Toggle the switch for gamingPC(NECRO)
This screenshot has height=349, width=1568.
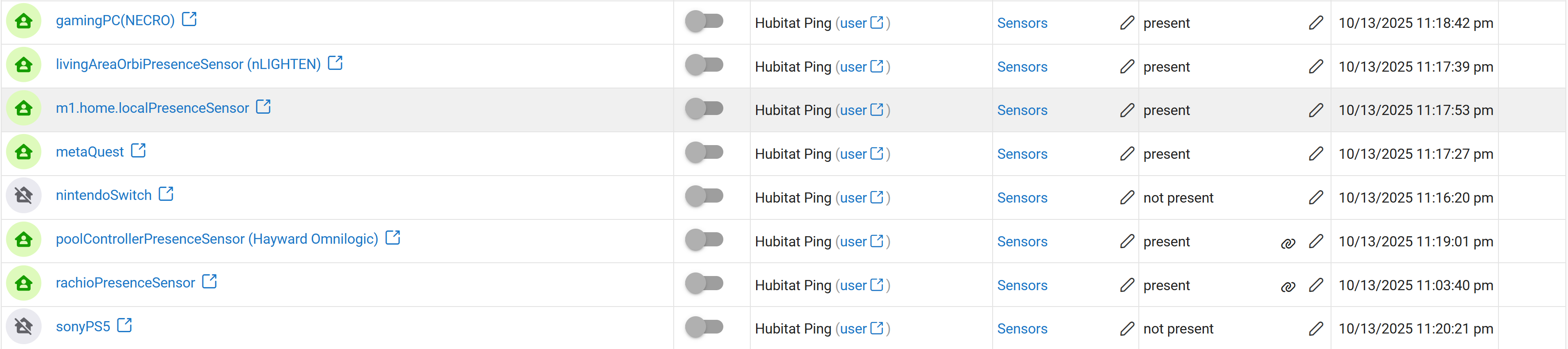point(704,21)
